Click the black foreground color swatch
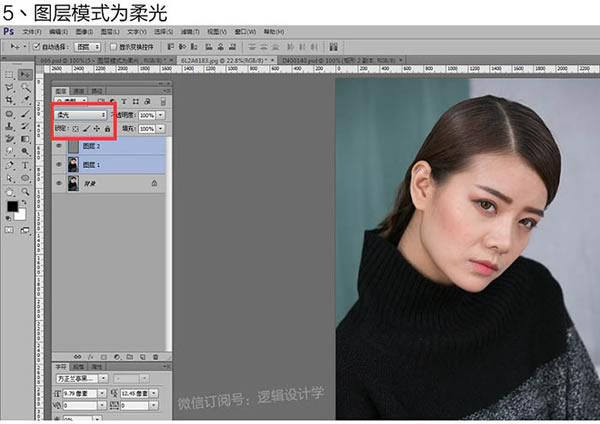 click(x=13, y=206)
